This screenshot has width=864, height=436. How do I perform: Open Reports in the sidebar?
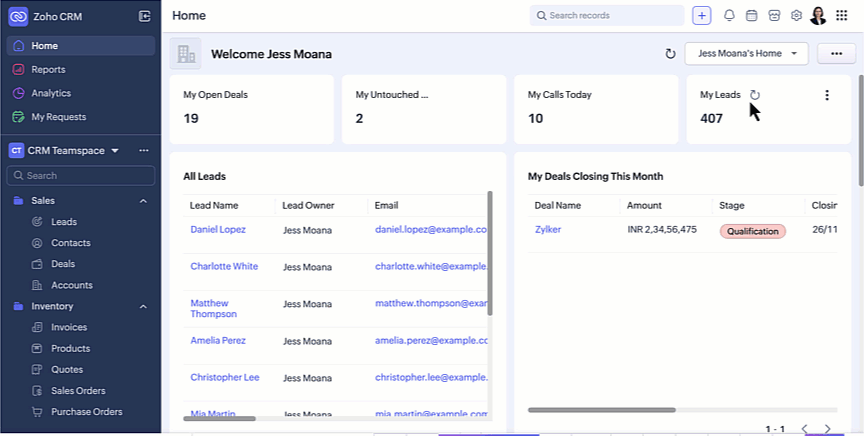click(48, 69)
